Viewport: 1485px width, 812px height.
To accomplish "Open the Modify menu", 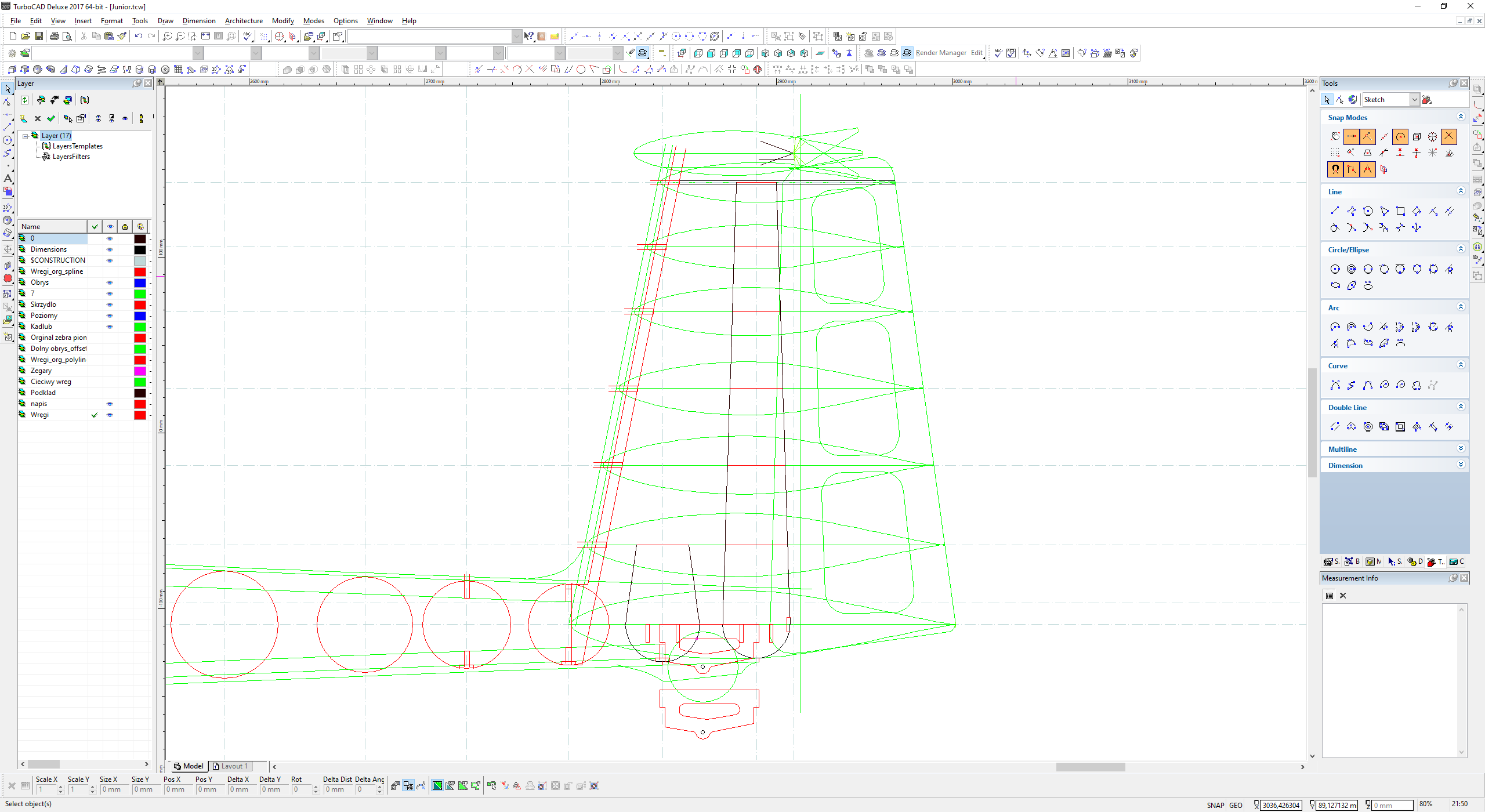I will (x=283, y=21).
